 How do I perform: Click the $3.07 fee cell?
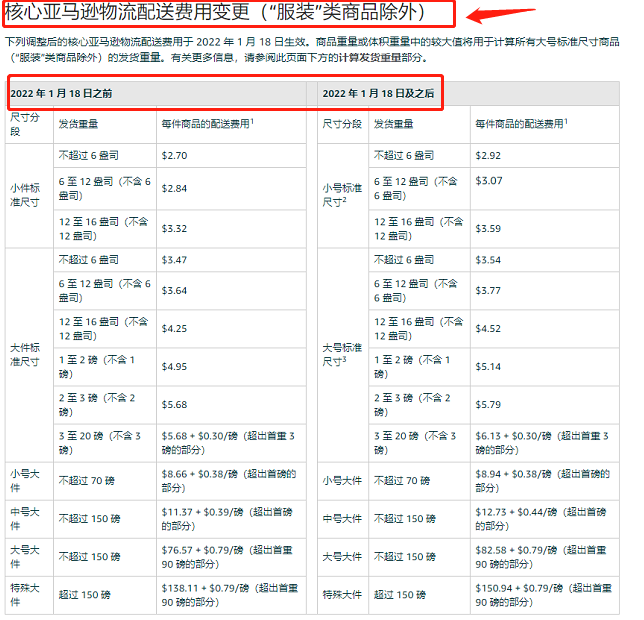pyautogui.click(x=545, y=188)
